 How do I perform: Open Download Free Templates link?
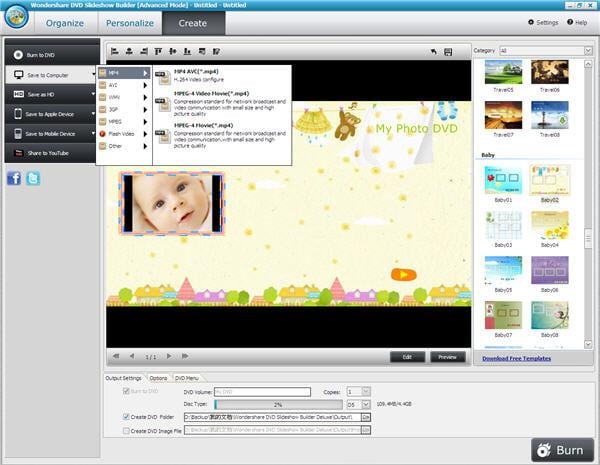click(517, 359)
